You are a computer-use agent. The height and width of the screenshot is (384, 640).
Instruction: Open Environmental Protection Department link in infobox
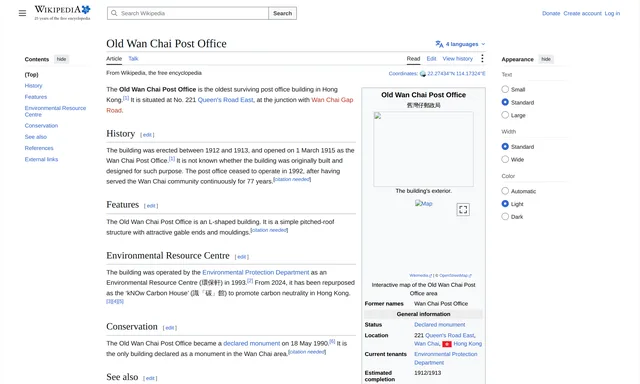pyautogui.click(x=446, y=358)
